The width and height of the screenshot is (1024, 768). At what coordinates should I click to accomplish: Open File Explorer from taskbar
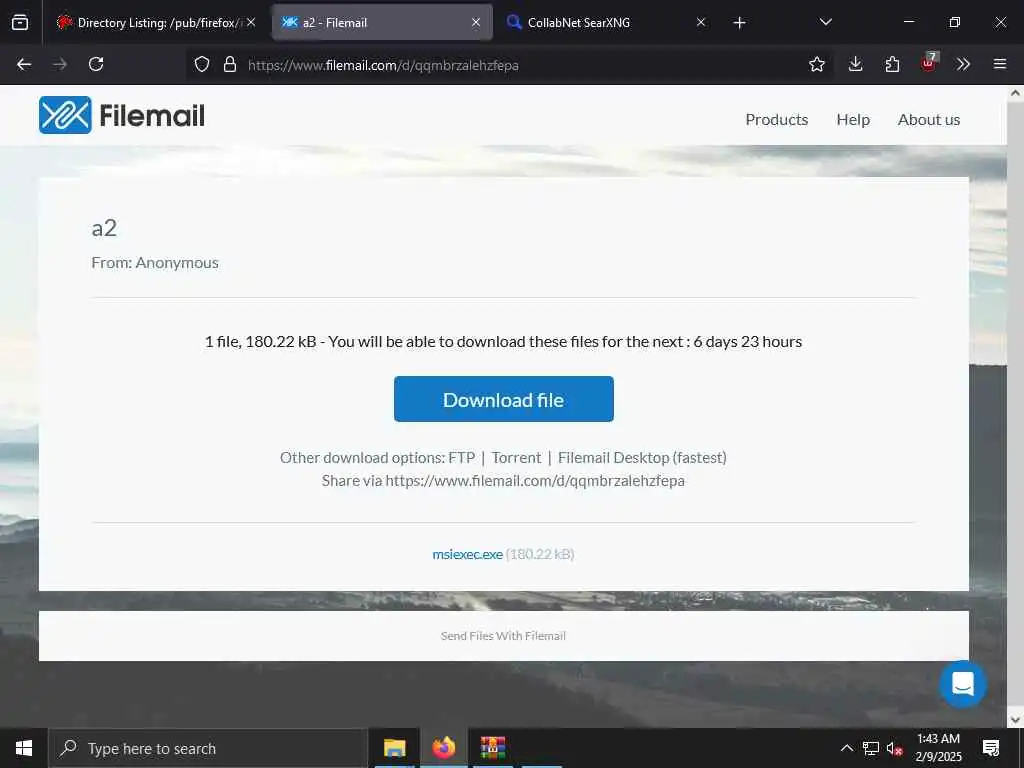(x=394, y=748)
